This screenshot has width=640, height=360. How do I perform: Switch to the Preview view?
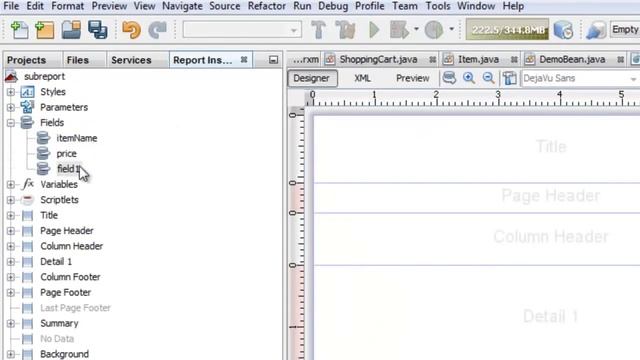point(412,78)
